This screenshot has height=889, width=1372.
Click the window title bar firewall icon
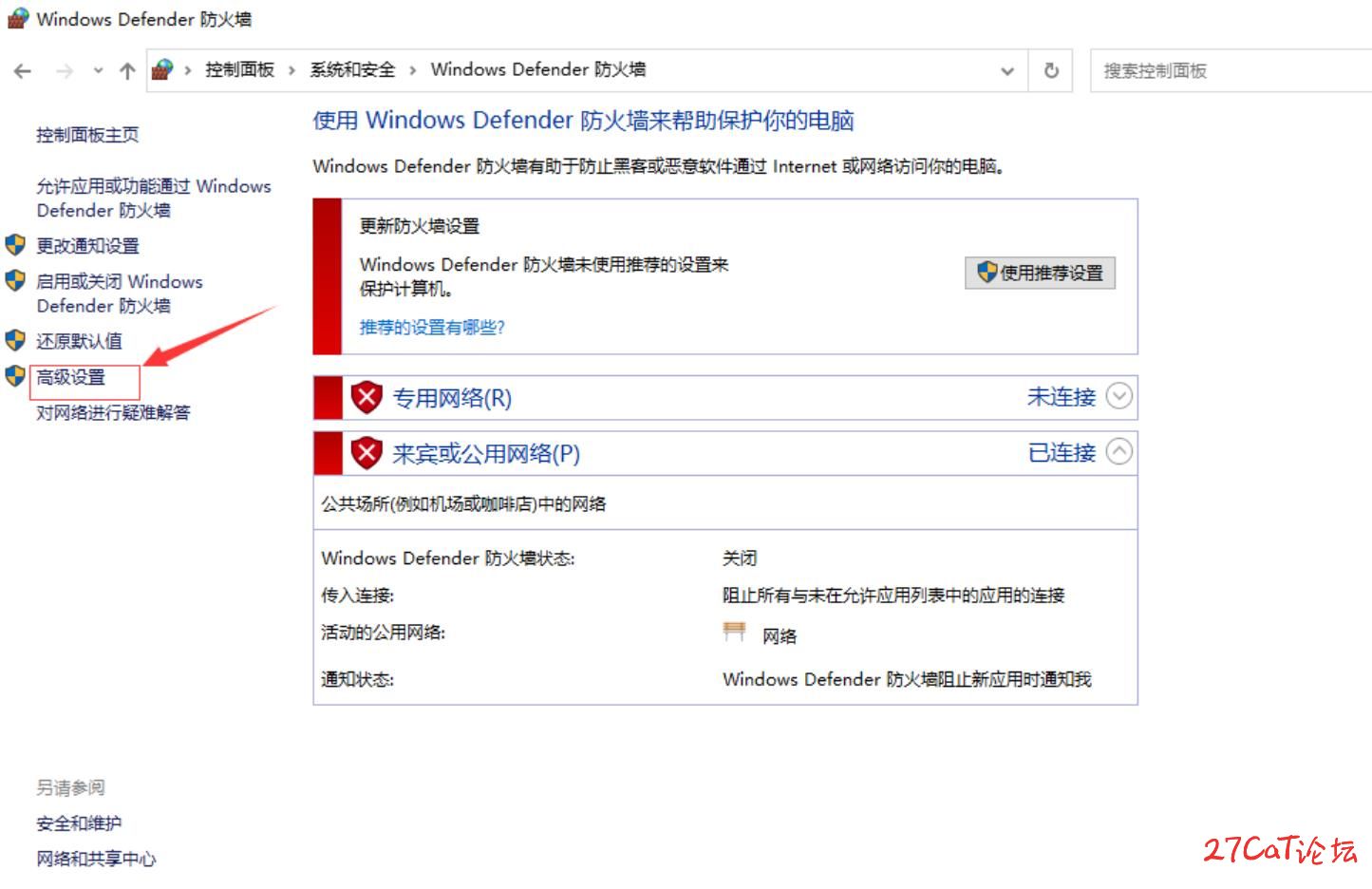(x=18, y=18)
